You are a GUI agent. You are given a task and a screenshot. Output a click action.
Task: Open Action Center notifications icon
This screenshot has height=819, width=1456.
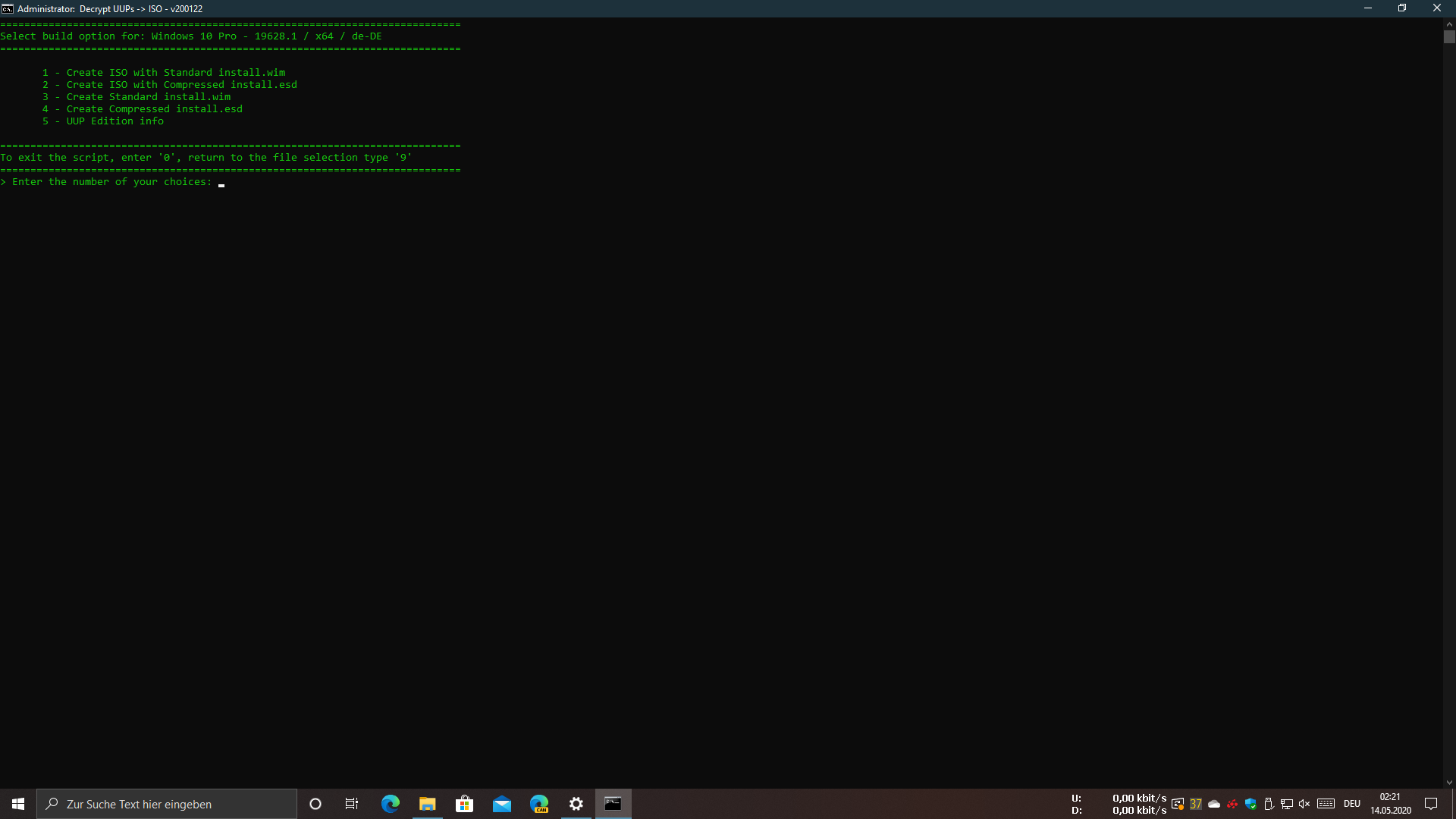(x=1431, y=804)
